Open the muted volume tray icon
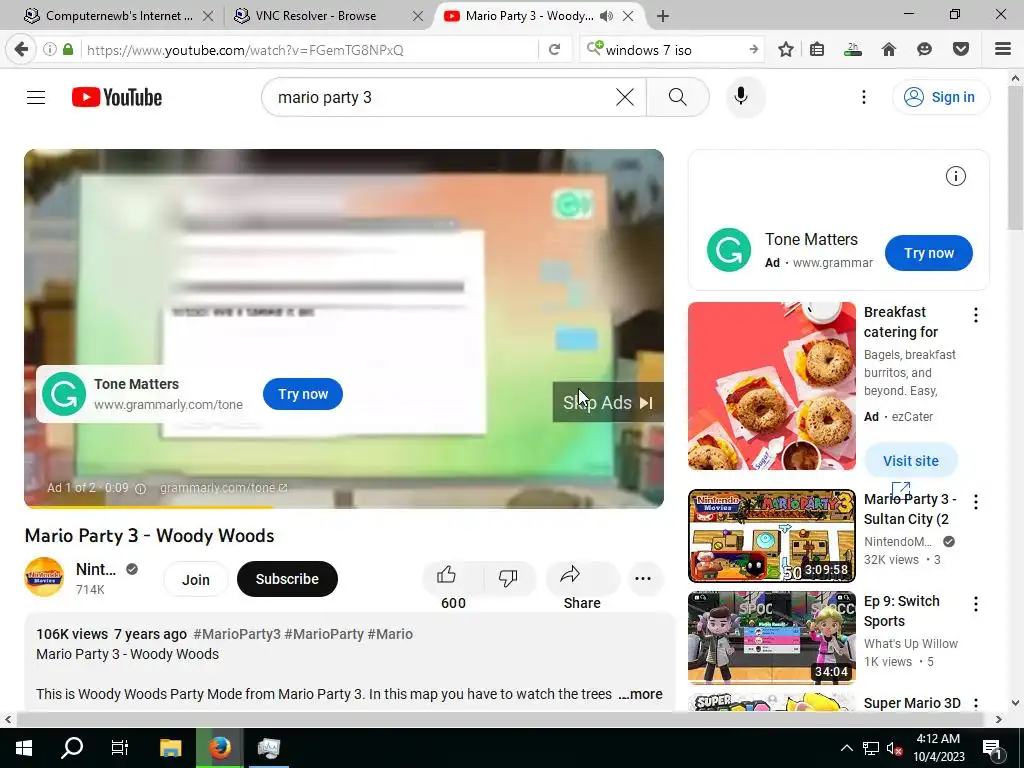Image resolution: width=1024 pixels, height=768 pixels. [895, 748]
